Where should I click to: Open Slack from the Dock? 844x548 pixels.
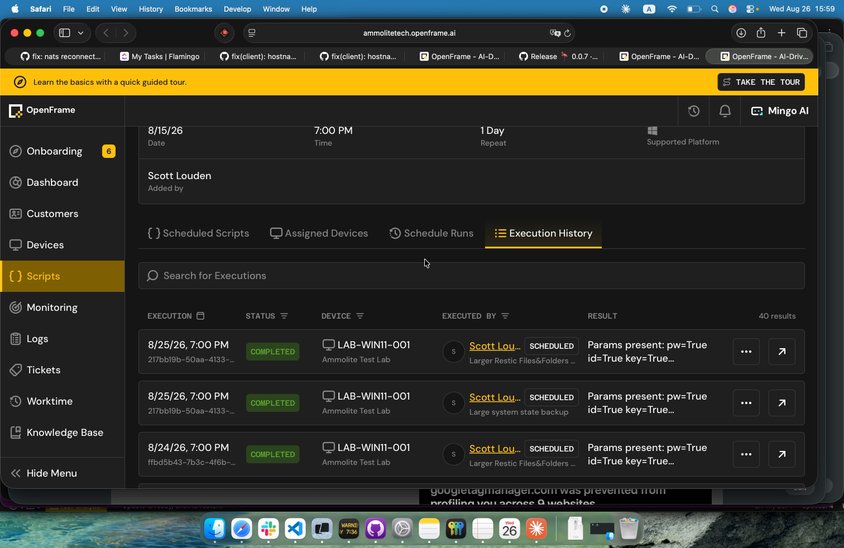coord(268,529)
